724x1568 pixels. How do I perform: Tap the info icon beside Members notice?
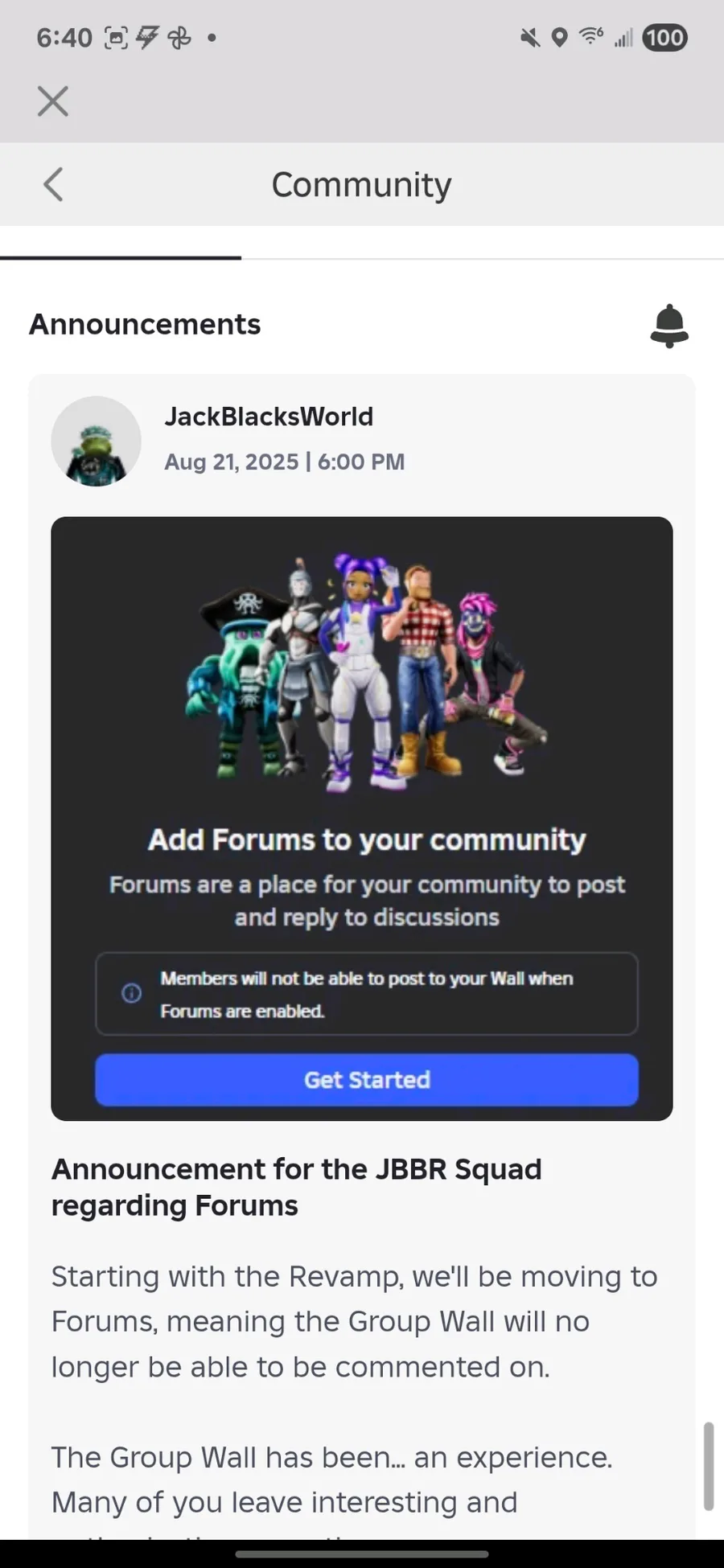click(131, 993)
